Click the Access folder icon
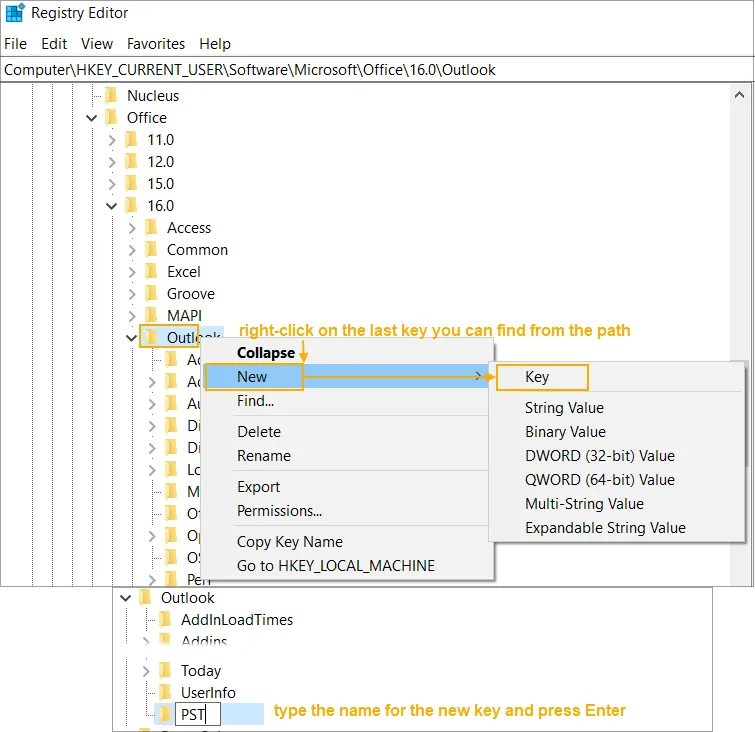 (x=151, y=227)
